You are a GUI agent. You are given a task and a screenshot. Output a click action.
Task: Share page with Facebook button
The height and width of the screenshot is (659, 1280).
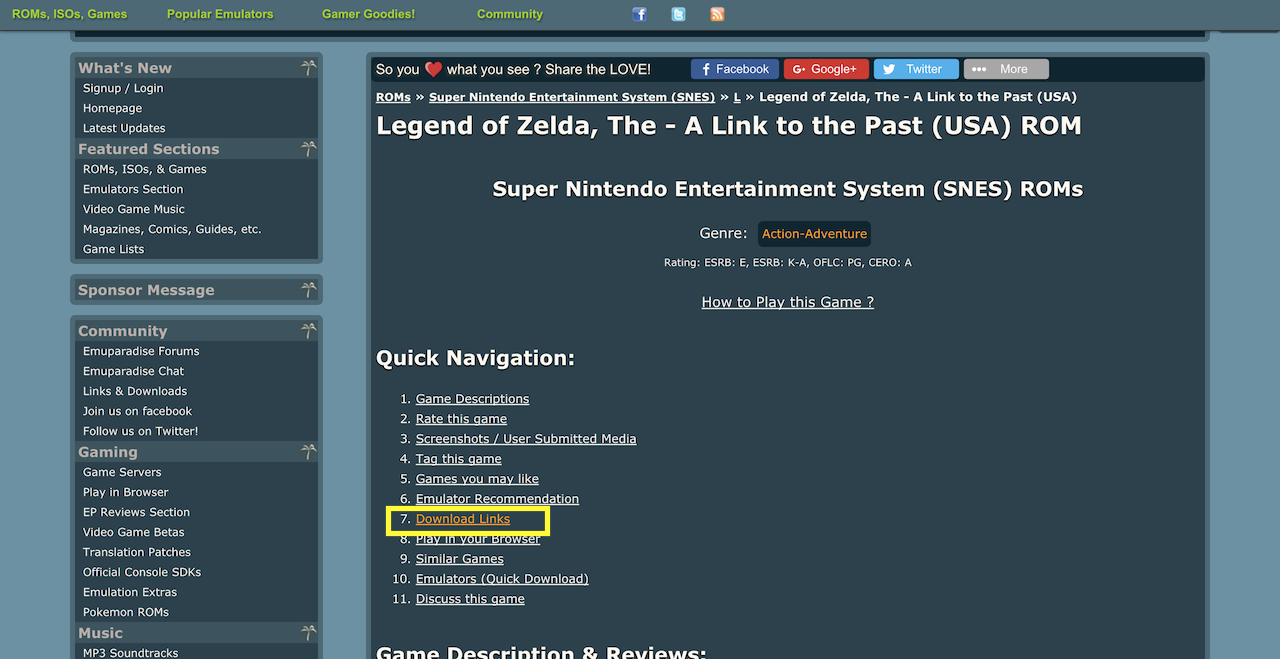[734, 69]
